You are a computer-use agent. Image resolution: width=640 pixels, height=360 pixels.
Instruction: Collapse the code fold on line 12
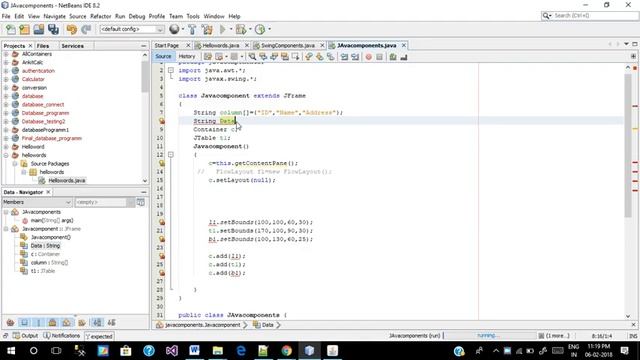click(x=171, y=155)
